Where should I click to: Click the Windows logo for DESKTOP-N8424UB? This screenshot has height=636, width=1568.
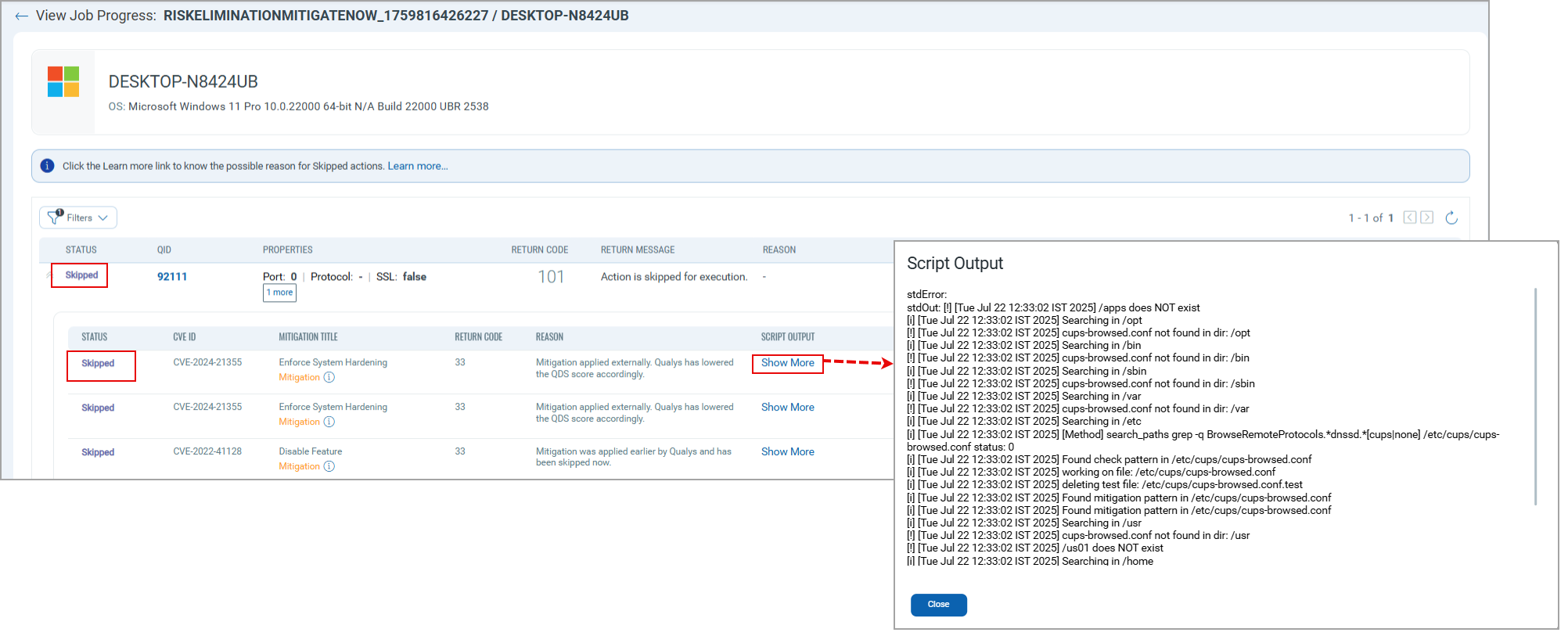pyautogui.click(x=63, y=82)
